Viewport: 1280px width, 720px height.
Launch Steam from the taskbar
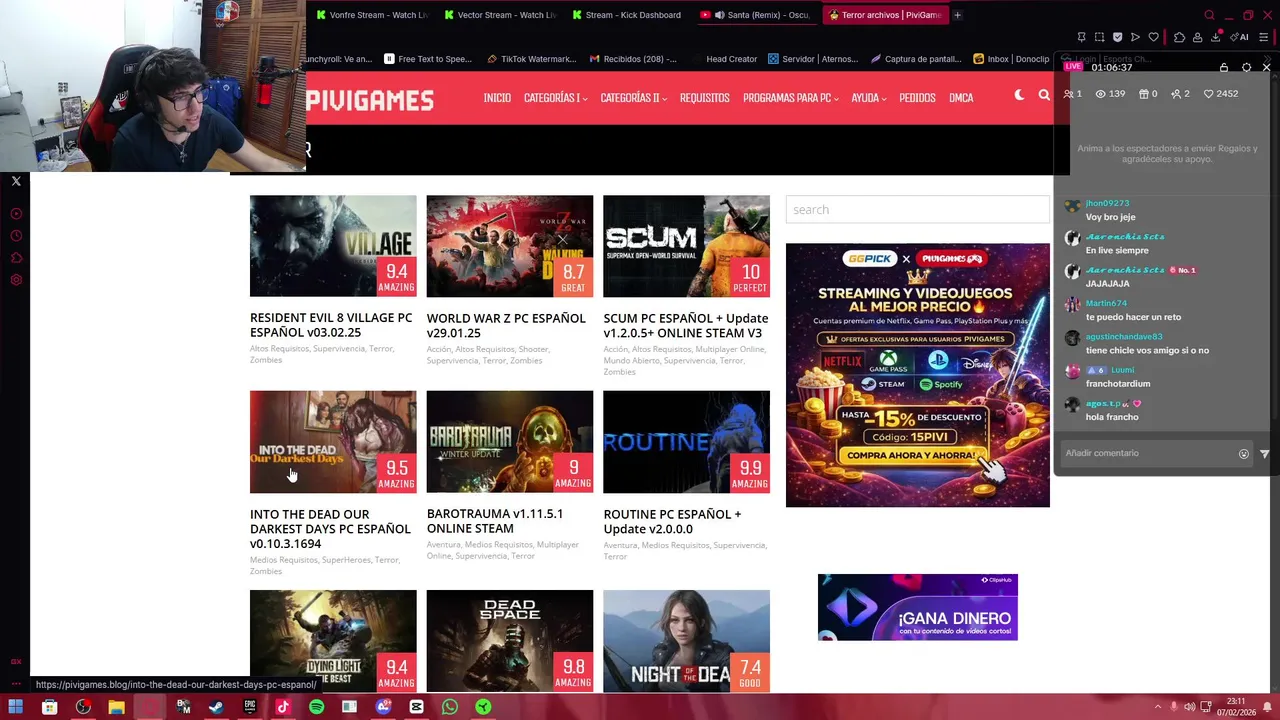coord(216,707)
